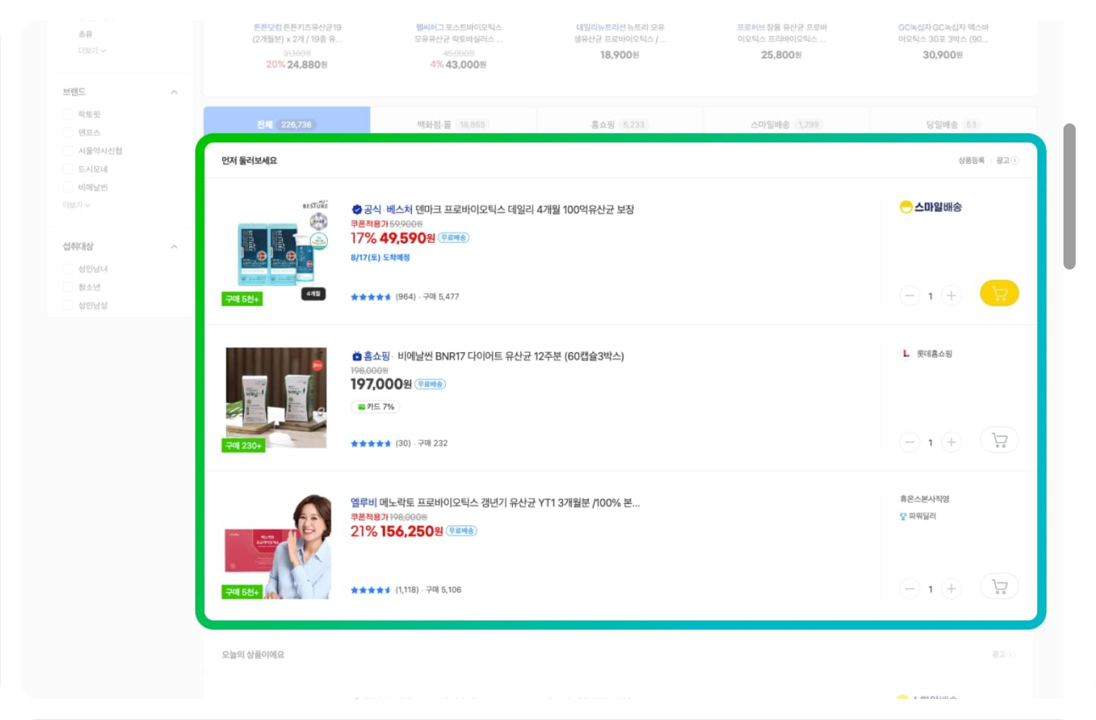Open 튼튼닷컴 튼튼키즈유산균19 product link
Image resolution: width=1096 pixels, height=720 pixels.
(297, 33)
